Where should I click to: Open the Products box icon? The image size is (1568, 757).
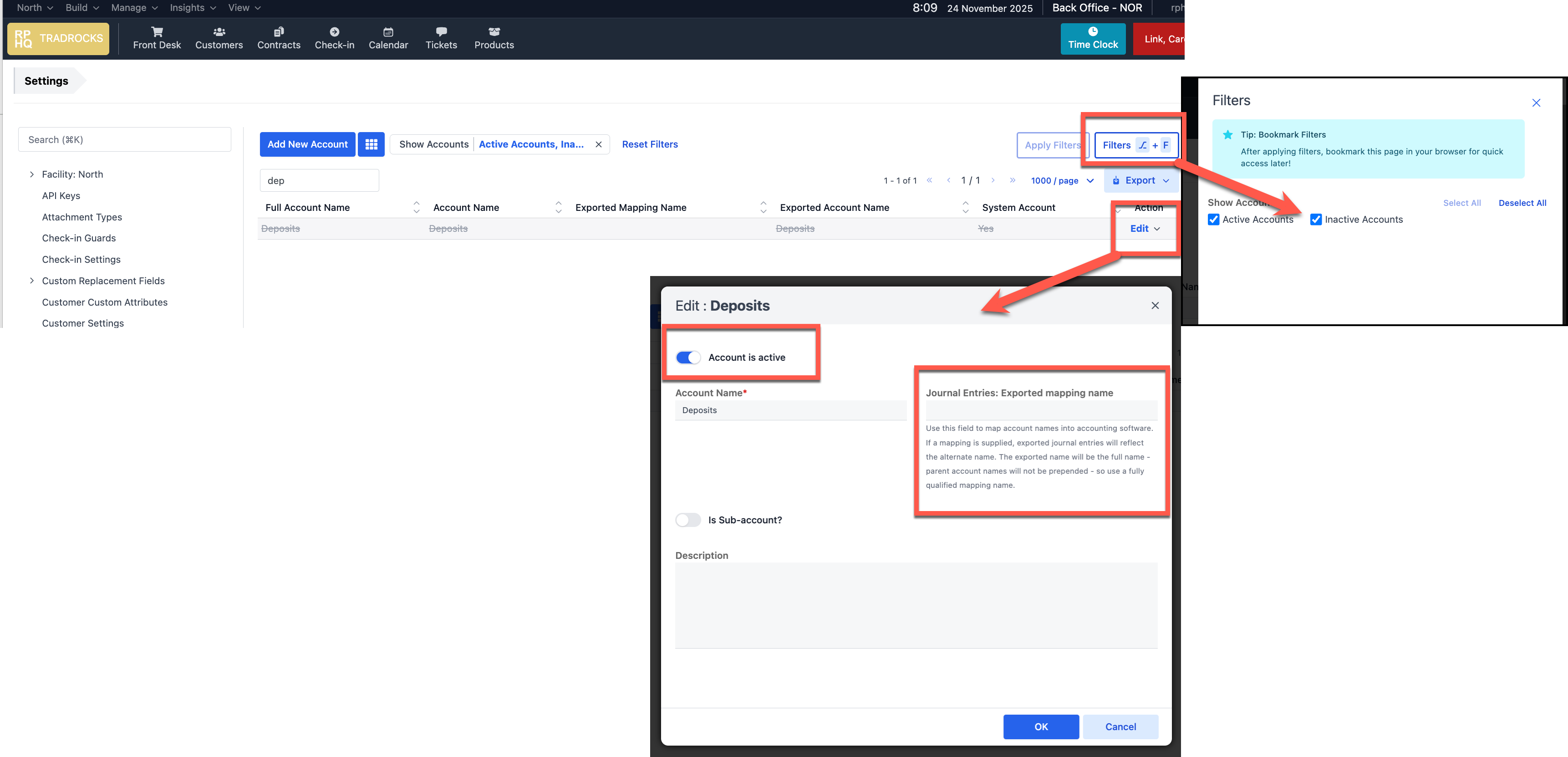(494, 32)
